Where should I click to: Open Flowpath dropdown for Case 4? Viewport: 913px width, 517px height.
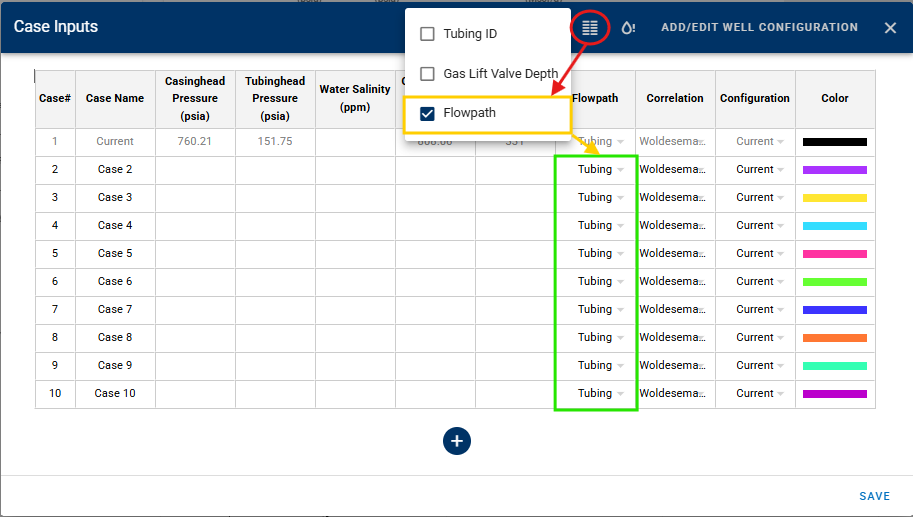[600, 225]
